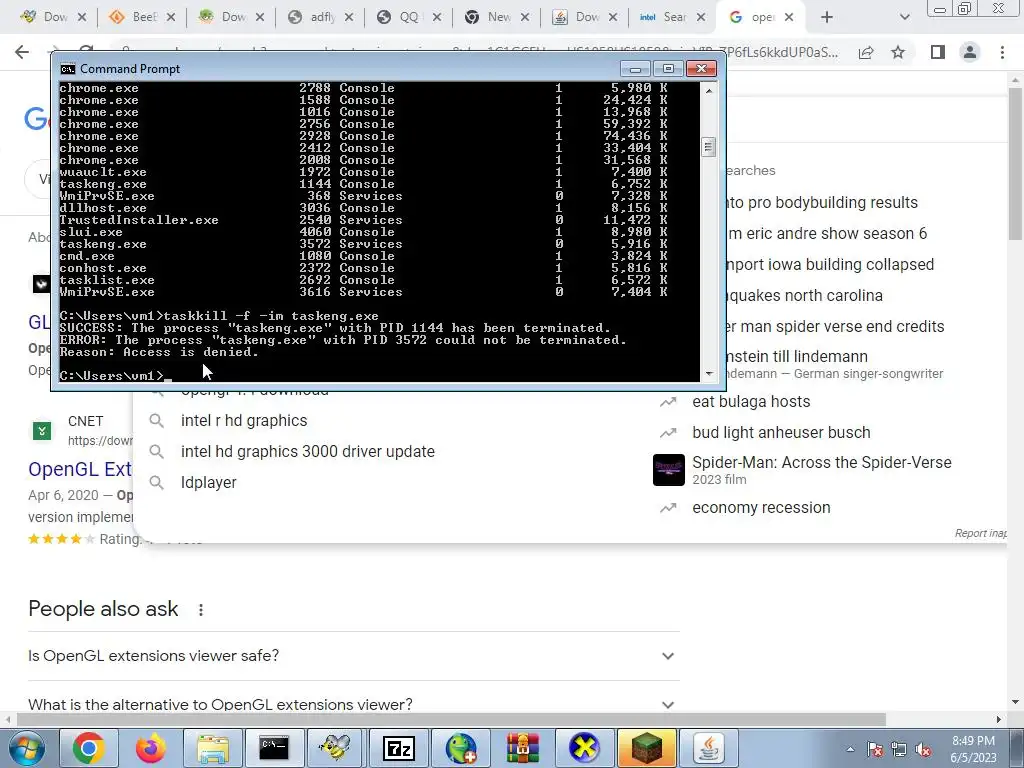This screenshot has height=768, width=1024.
Task: Click trending arrow icon beside bud light
Action: pos(668,432)
